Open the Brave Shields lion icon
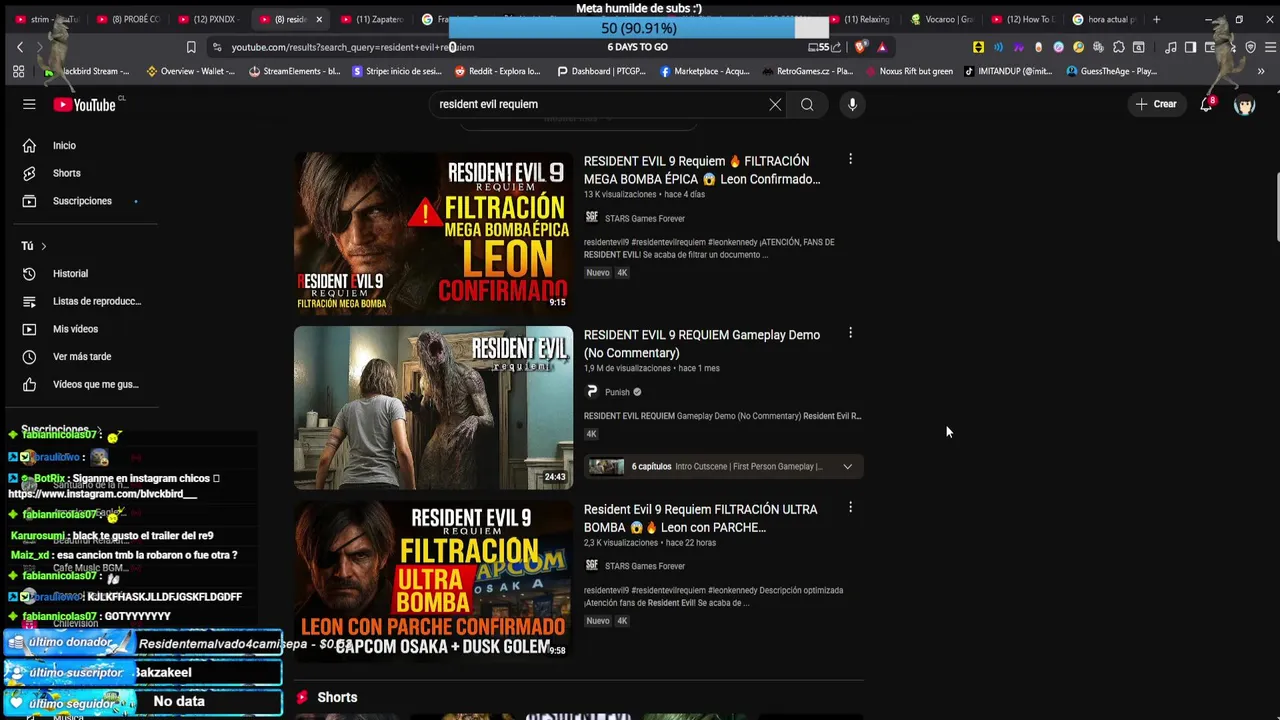The height and width of the screenshot is (720, 1280). tap(862, 47)
